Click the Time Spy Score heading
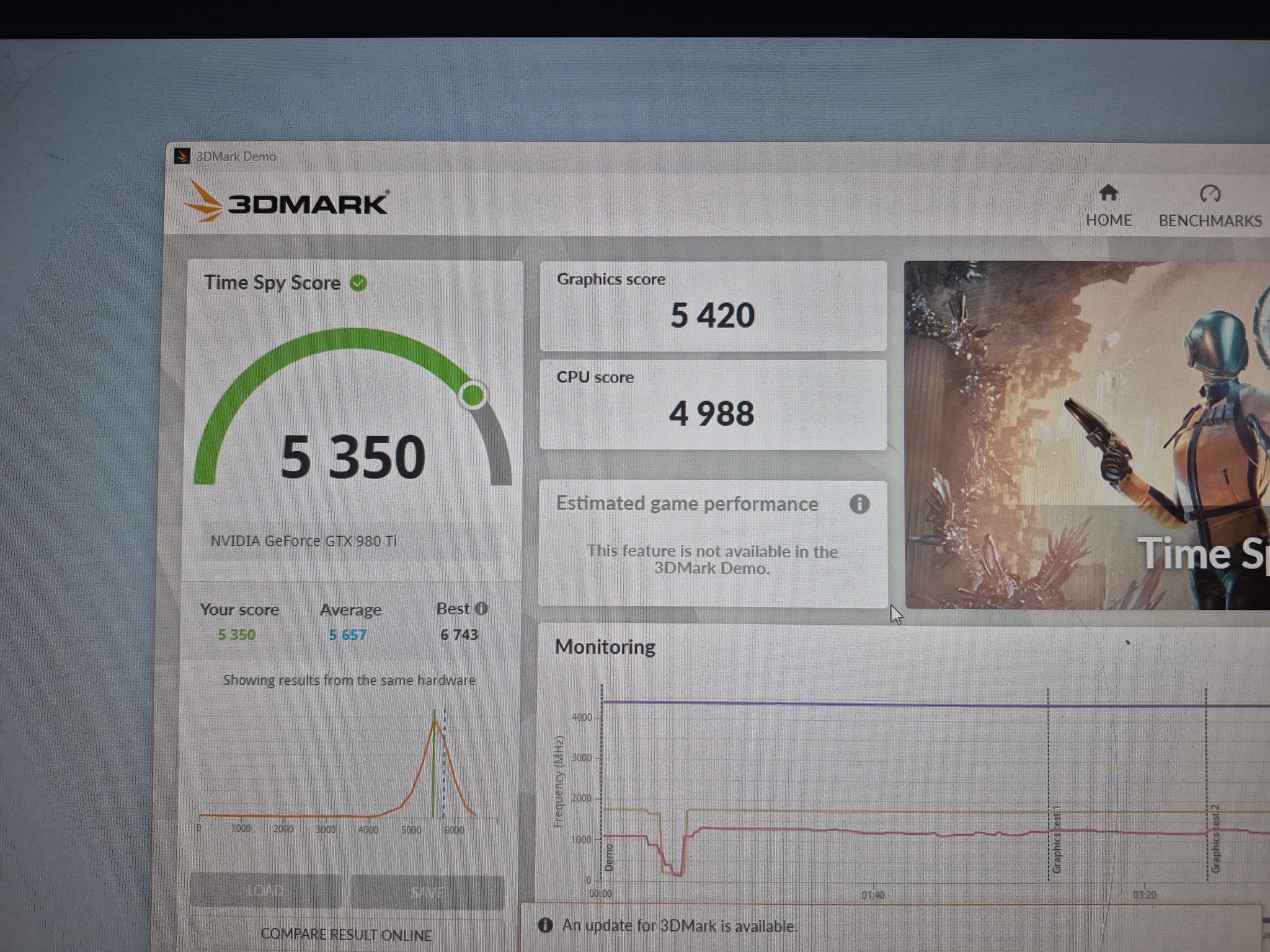Screen dimensions: 1270x952 272,283
